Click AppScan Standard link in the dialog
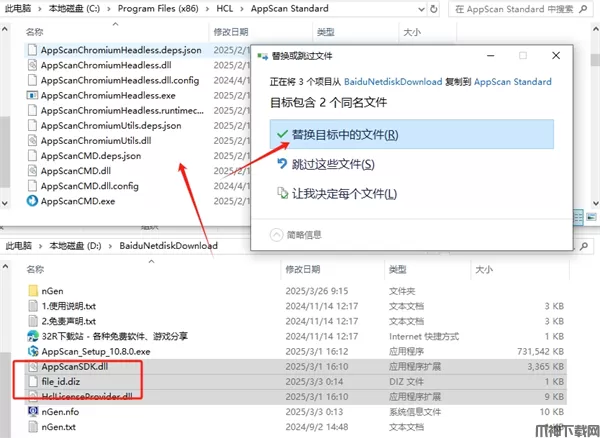Screen dimensions: 600x438 (513, 81)
